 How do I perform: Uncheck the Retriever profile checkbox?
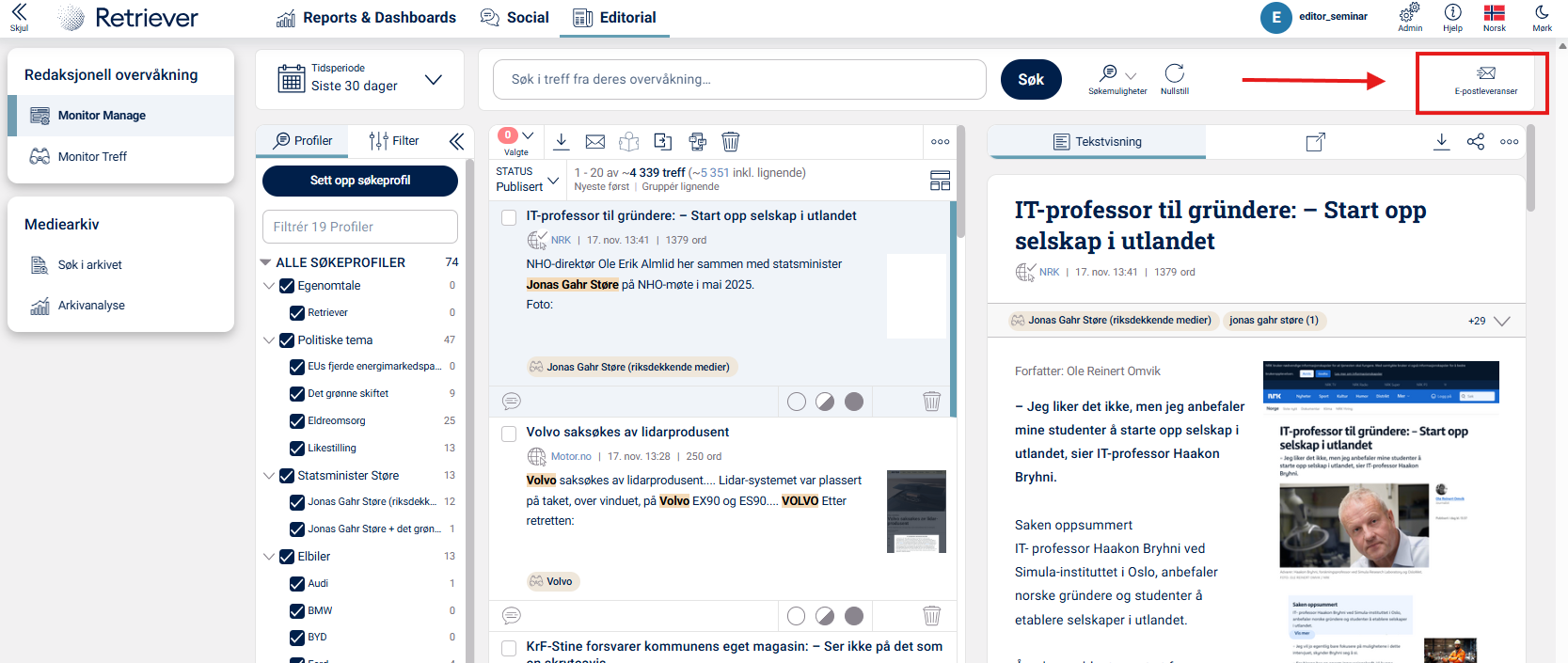(x=297, y=313)
